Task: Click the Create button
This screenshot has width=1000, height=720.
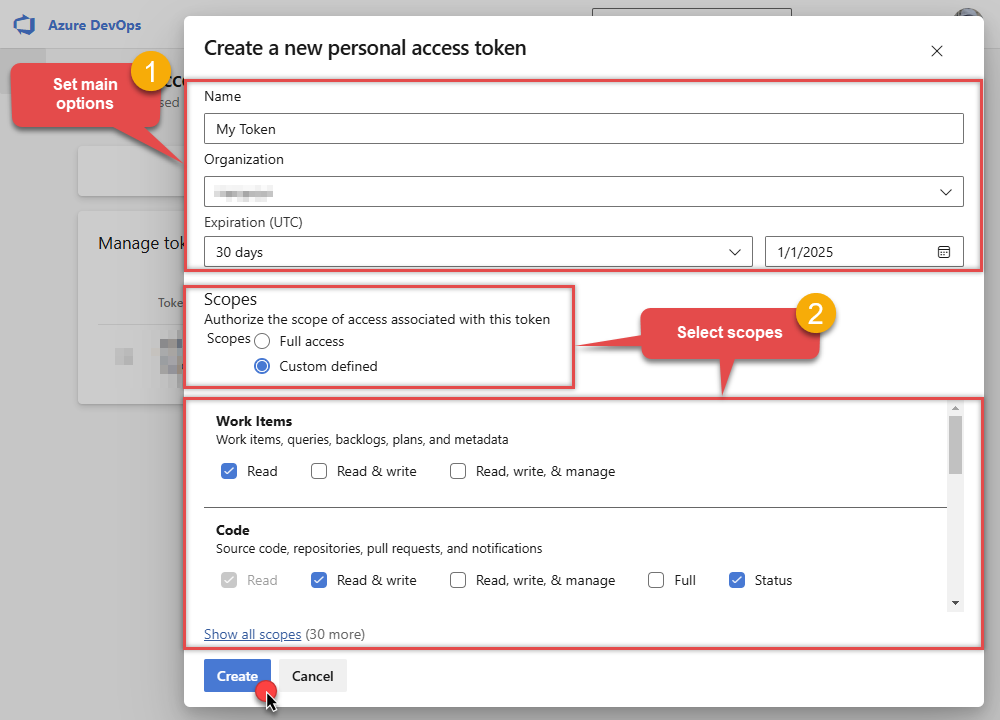Action: [x=237, y=676]
